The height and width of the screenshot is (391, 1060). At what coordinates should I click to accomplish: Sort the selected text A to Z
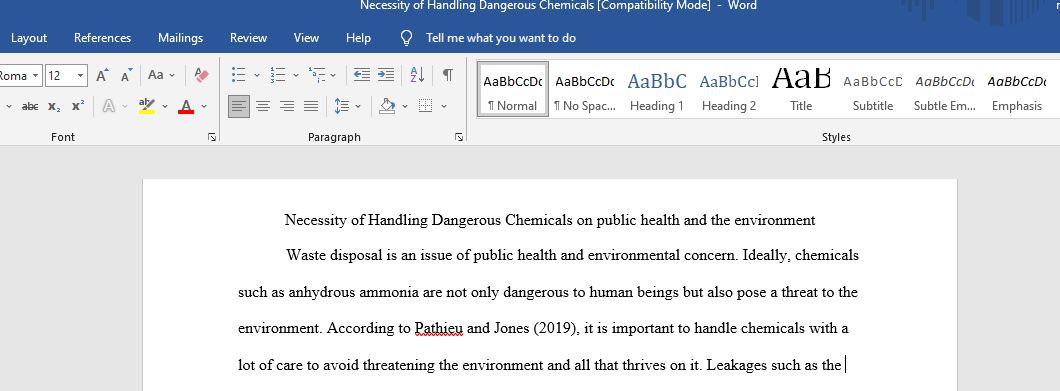[418, 75]
